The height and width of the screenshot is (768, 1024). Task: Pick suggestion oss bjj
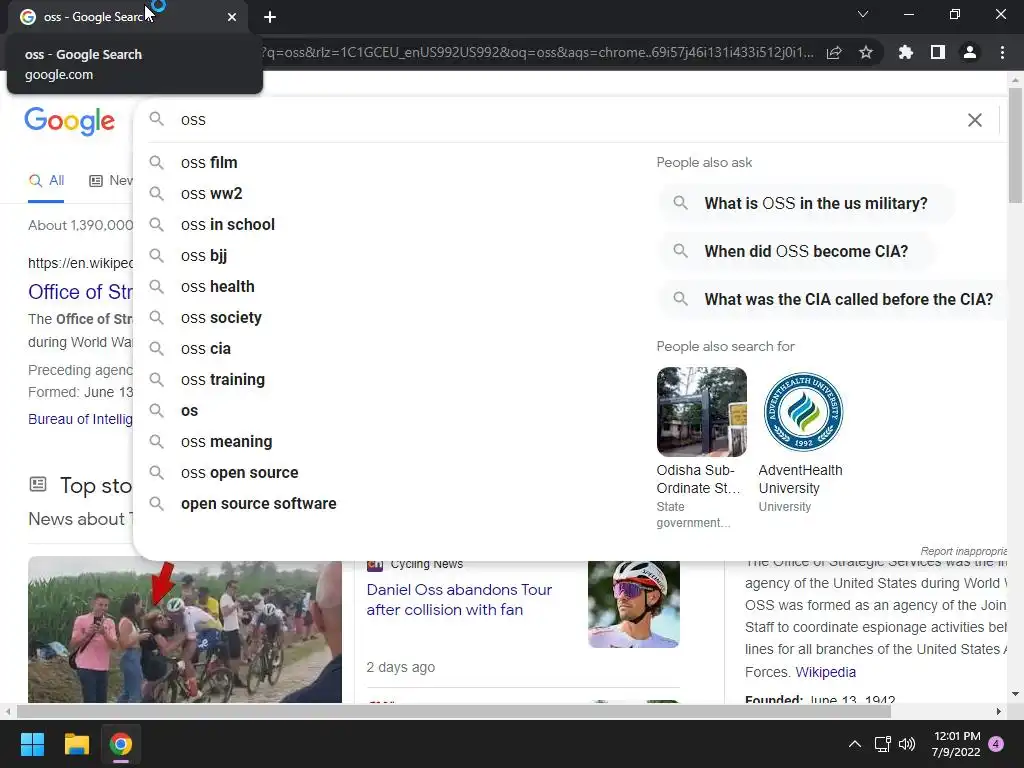(392, 256)
